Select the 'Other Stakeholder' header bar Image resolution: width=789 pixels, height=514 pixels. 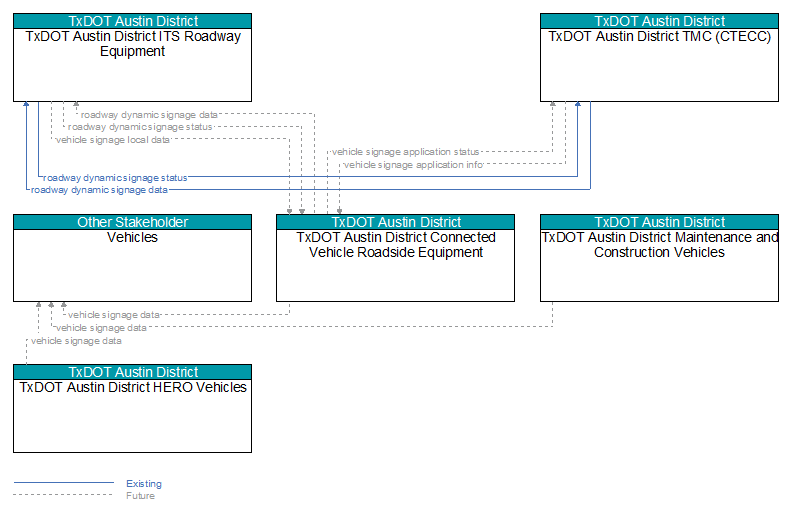(132, 222)
